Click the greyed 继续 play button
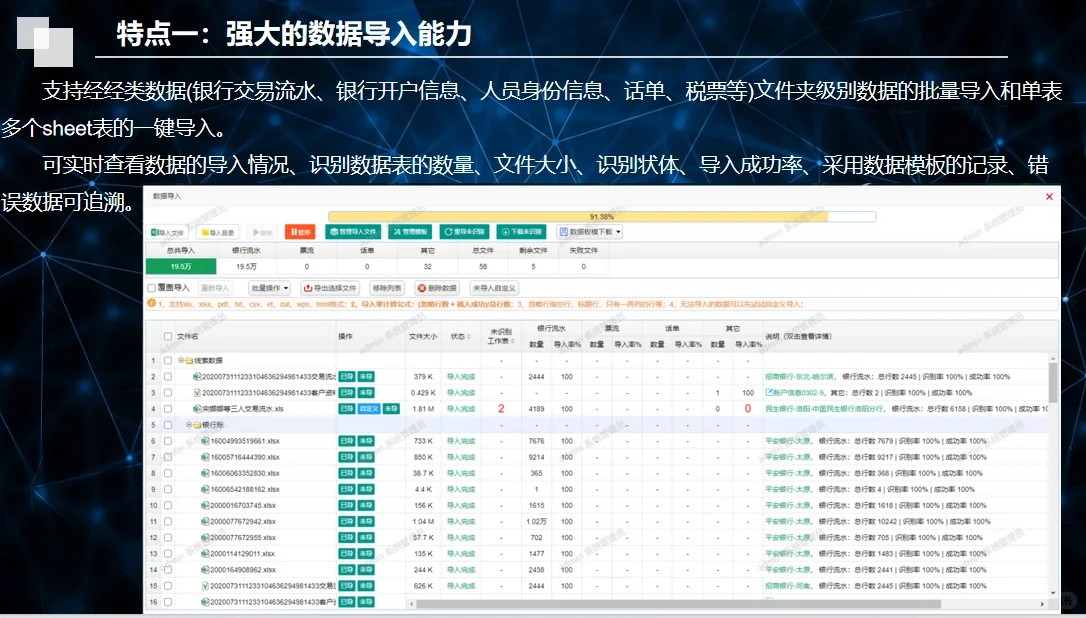Viewport: 1086px width, 618px height. click(262, 232)
